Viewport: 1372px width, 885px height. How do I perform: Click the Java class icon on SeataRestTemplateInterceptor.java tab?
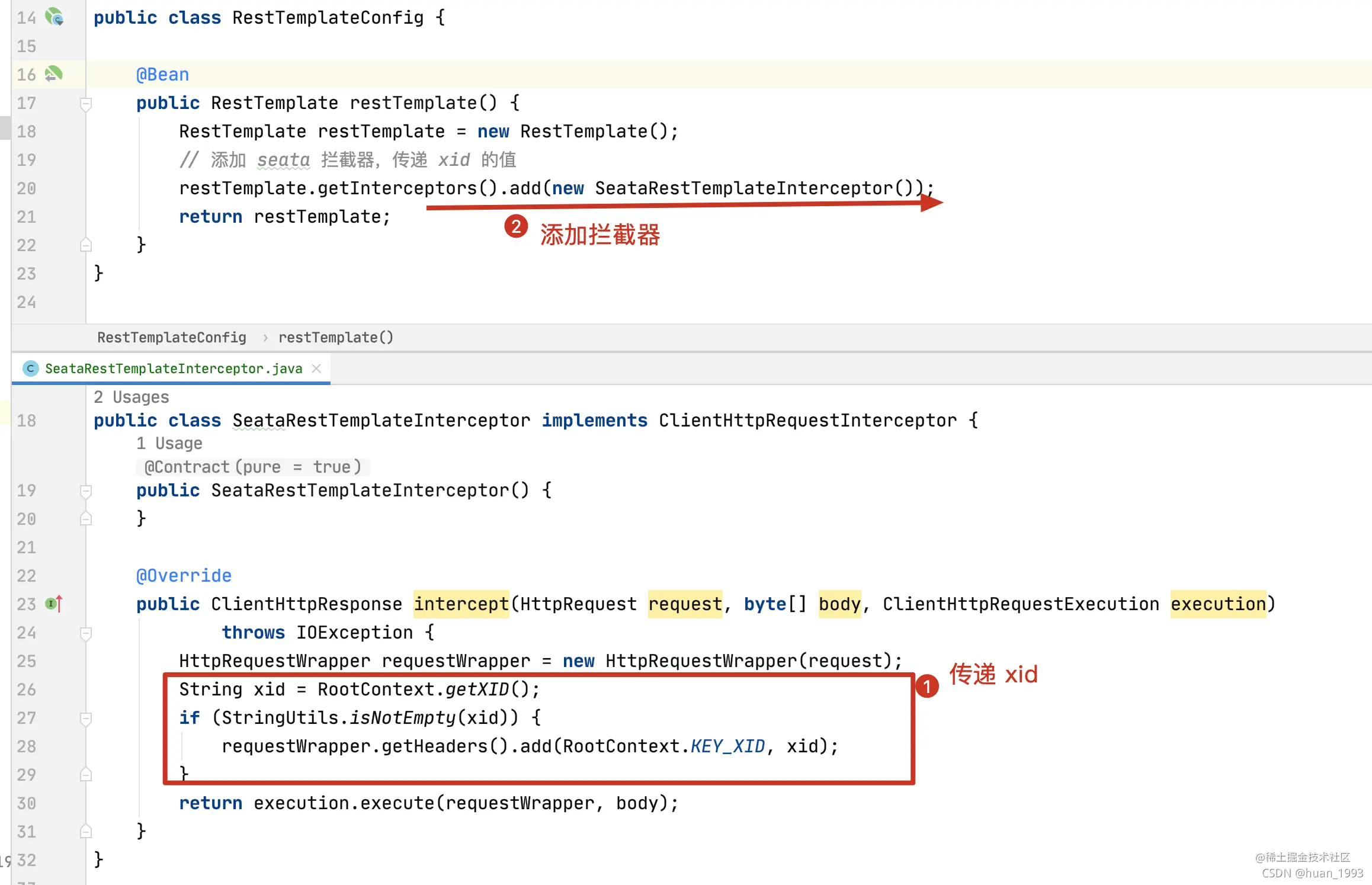(30, 368)
